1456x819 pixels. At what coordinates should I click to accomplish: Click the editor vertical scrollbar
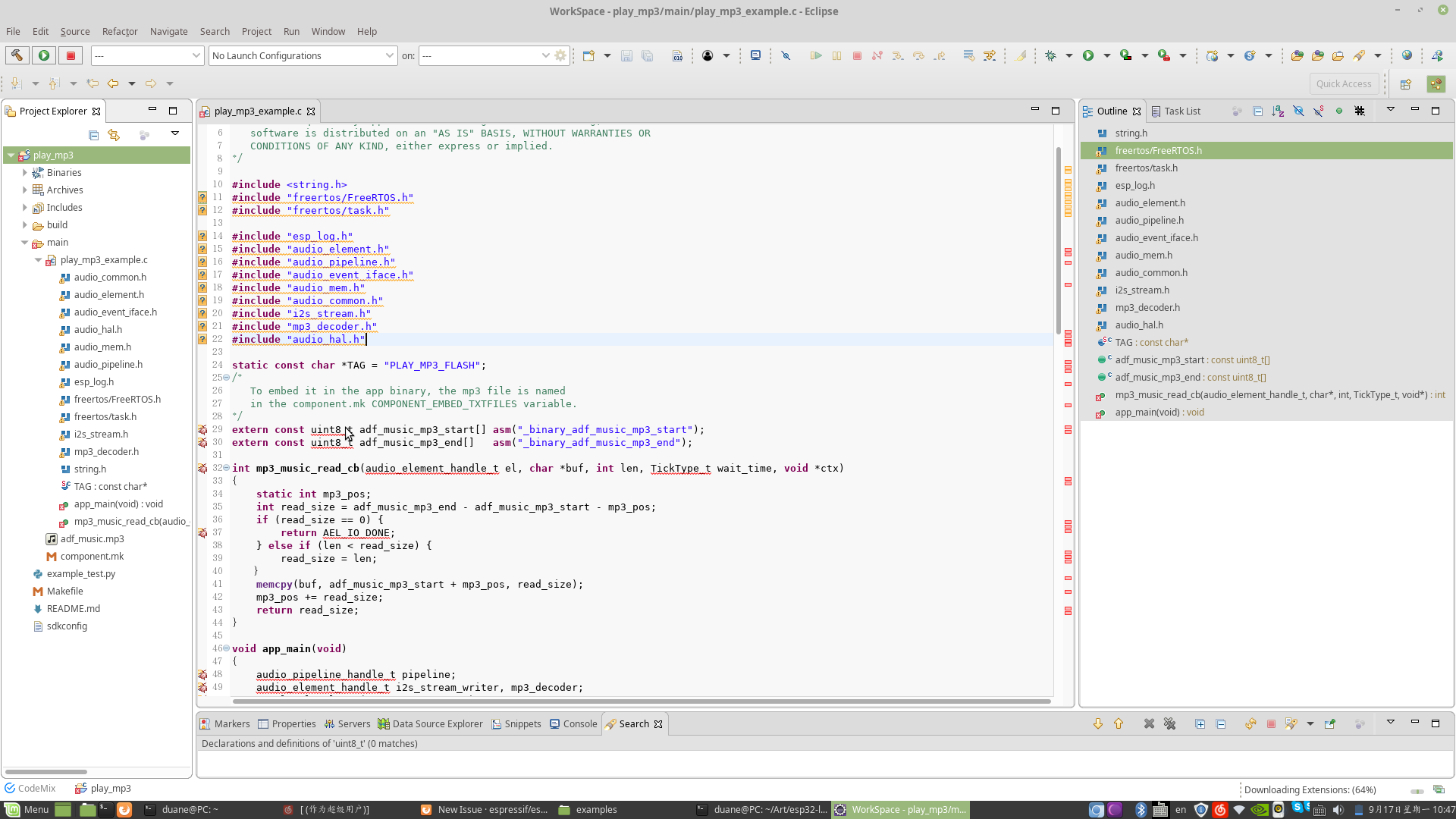(1059, 241)
